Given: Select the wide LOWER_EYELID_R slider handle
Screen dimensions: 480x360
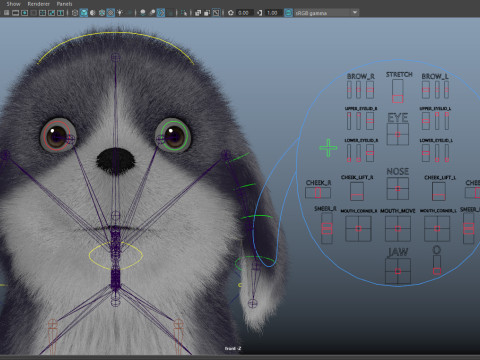Looking at the screenshot, I should coord(370,153).
